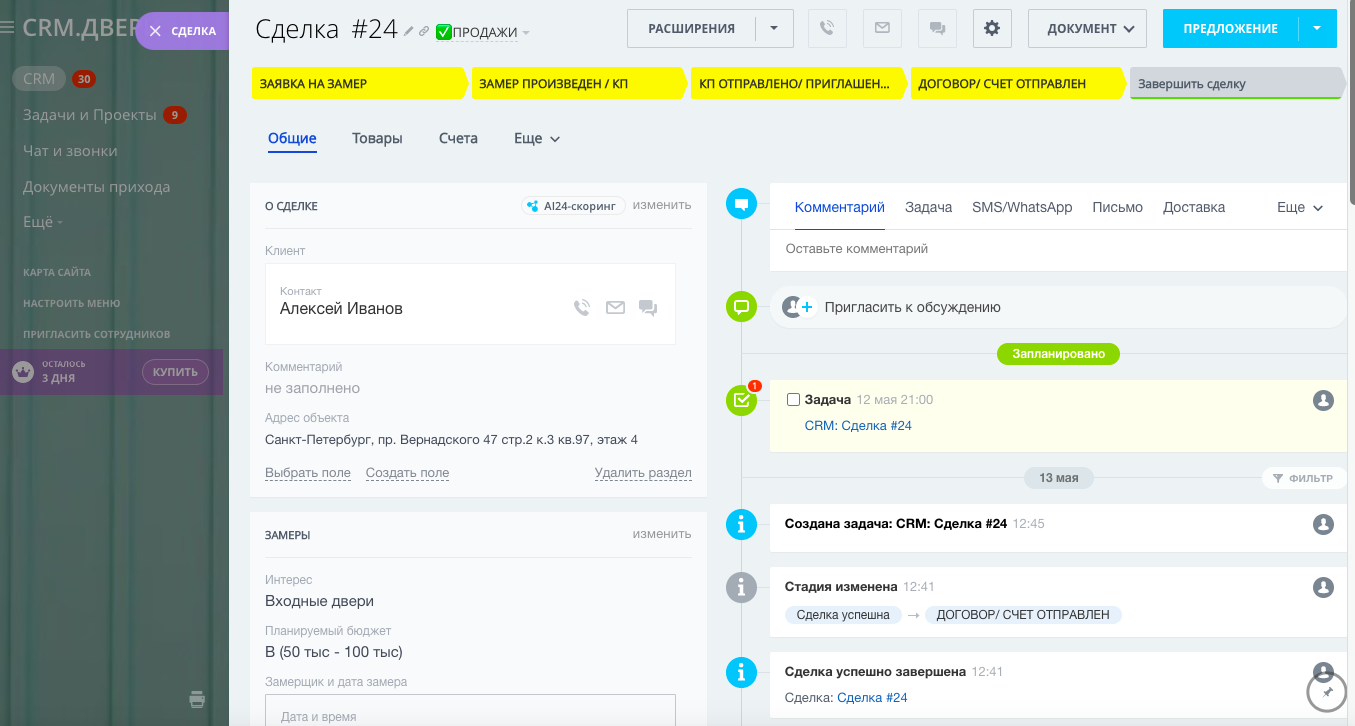Click the Создать поле link
The height and width of the screenshot is (726, 1355).
pos(406,472)
